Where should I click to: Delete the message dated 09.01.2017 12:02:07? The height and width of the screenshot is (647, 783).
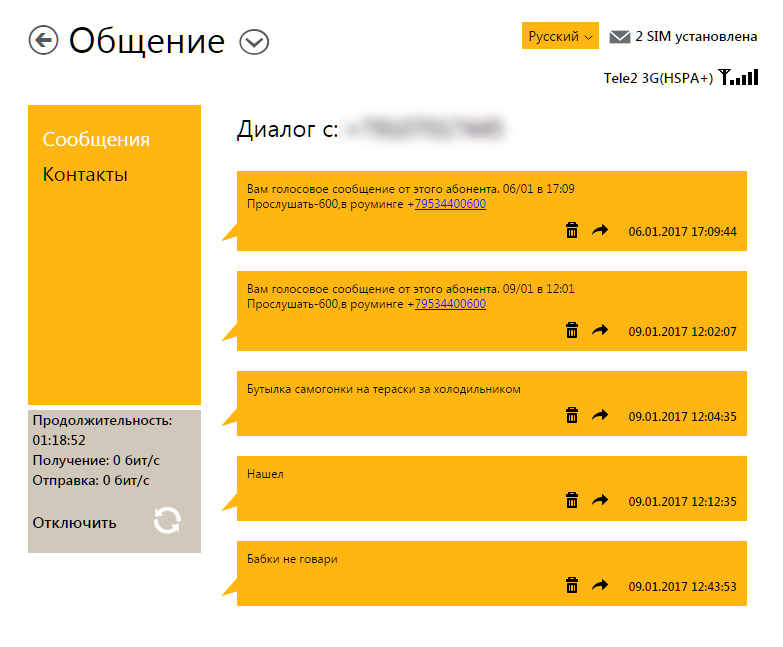coord(572,330)
